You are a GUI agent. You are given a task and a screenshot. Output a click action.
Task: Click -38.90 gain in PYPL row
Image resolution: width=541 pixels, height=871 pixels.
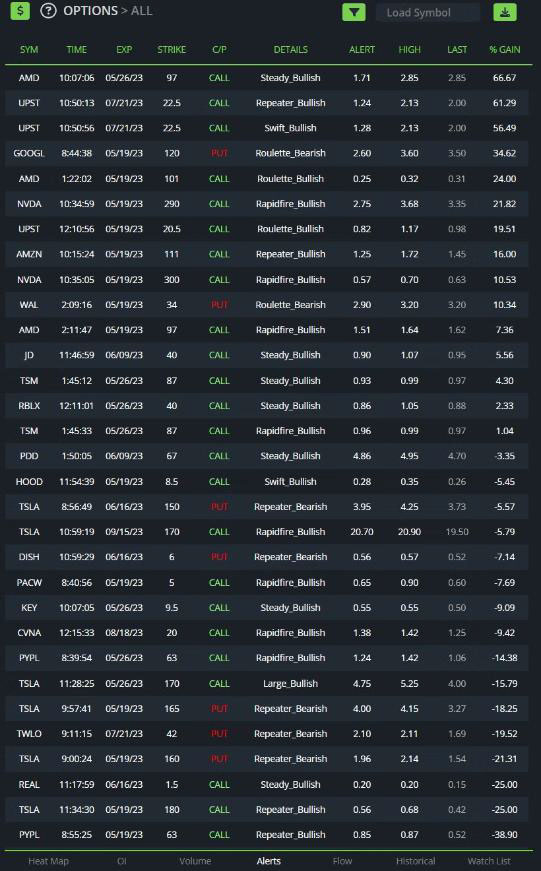pos(504,835)
